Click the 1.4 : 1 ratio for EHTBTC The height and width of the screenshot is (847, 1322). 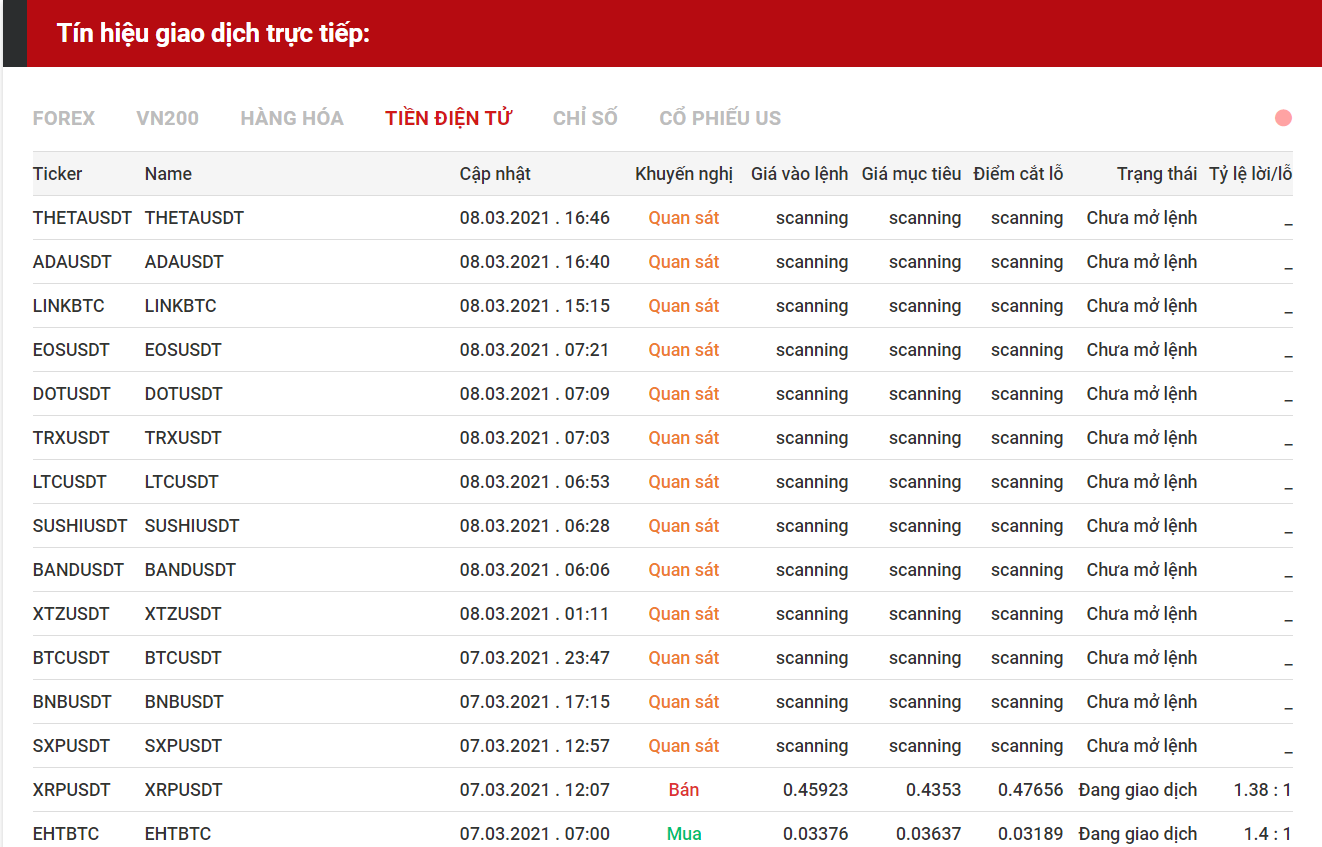click(x=1268, y=834)
